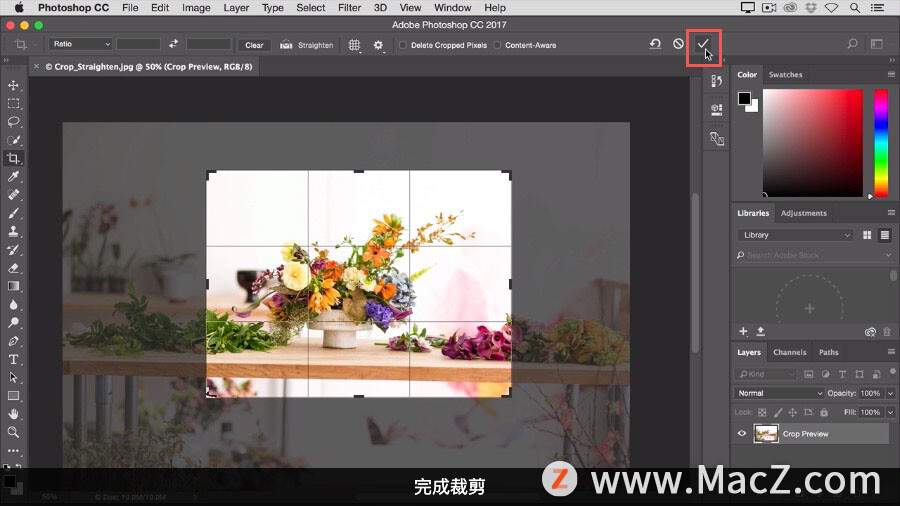Open the Libraries panel menu
900x506 pixels.
pos(891,213)
